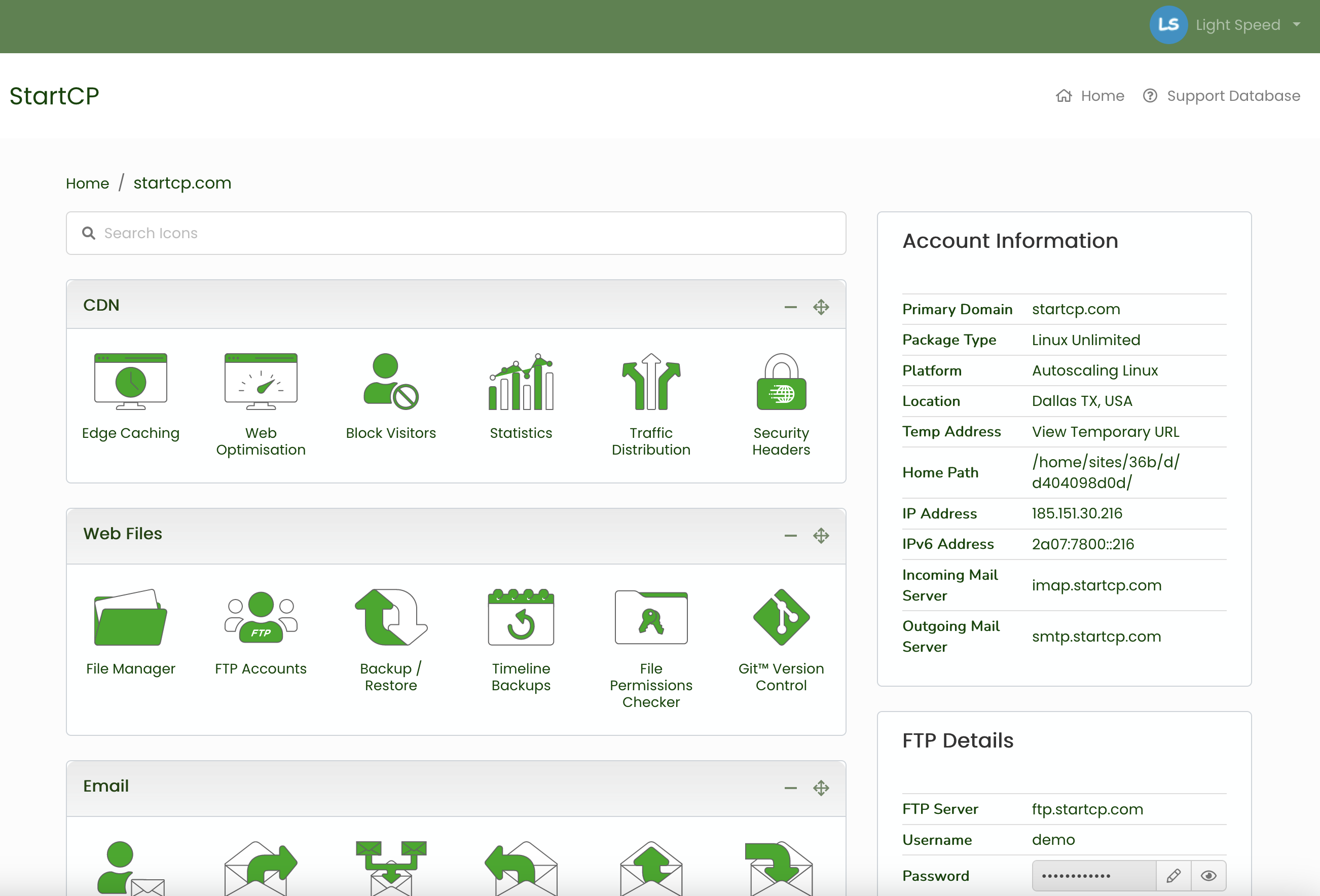This screenshot has width=1320, height=896.
Task: Show FTP password with eye icon
Action: click(x=1208, y=876)
